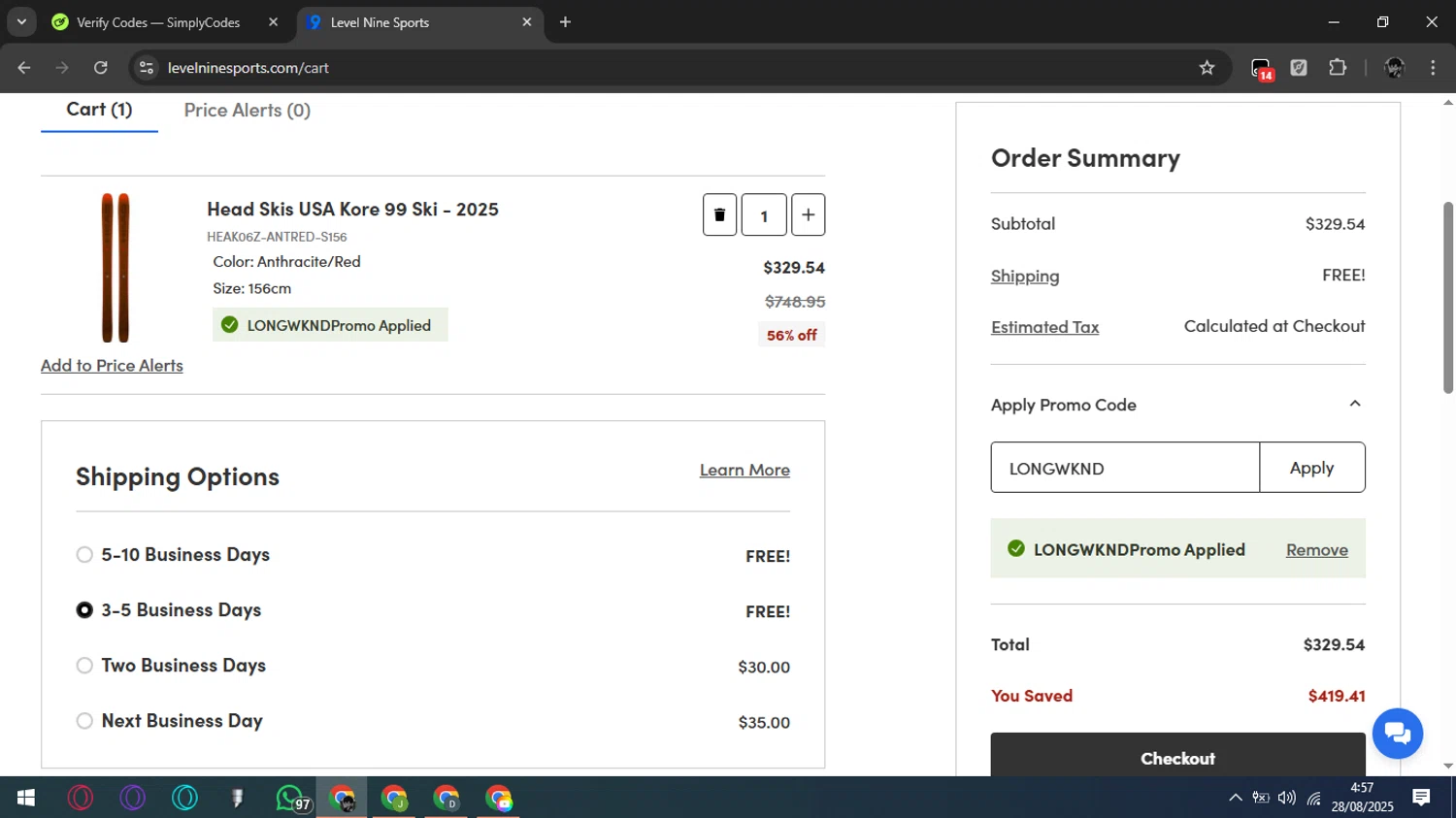Choose Next Business Day shipping
The width and height of the screenshot is (1456, 818).
point(84,721)
